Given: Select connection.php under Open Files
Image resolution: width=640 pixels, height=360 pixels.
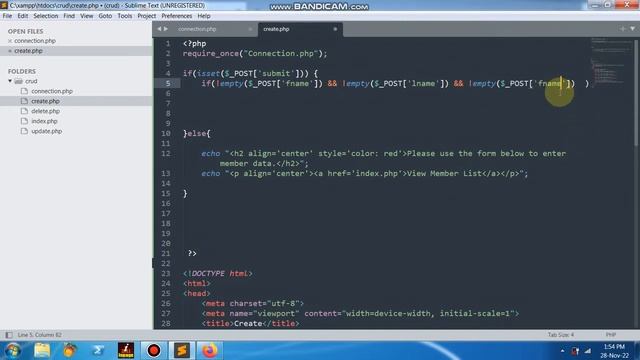Looking at the screenshot, I should point(35,41).
